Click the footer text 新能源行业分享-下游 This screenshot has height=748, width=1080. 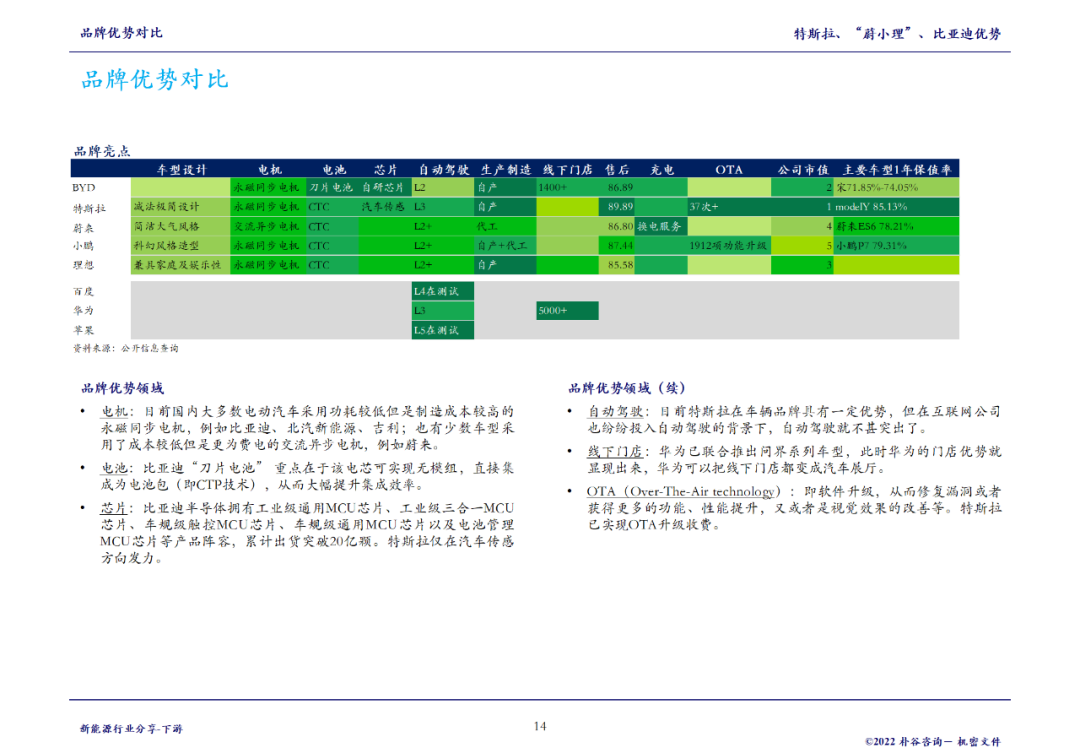[132, 729]
